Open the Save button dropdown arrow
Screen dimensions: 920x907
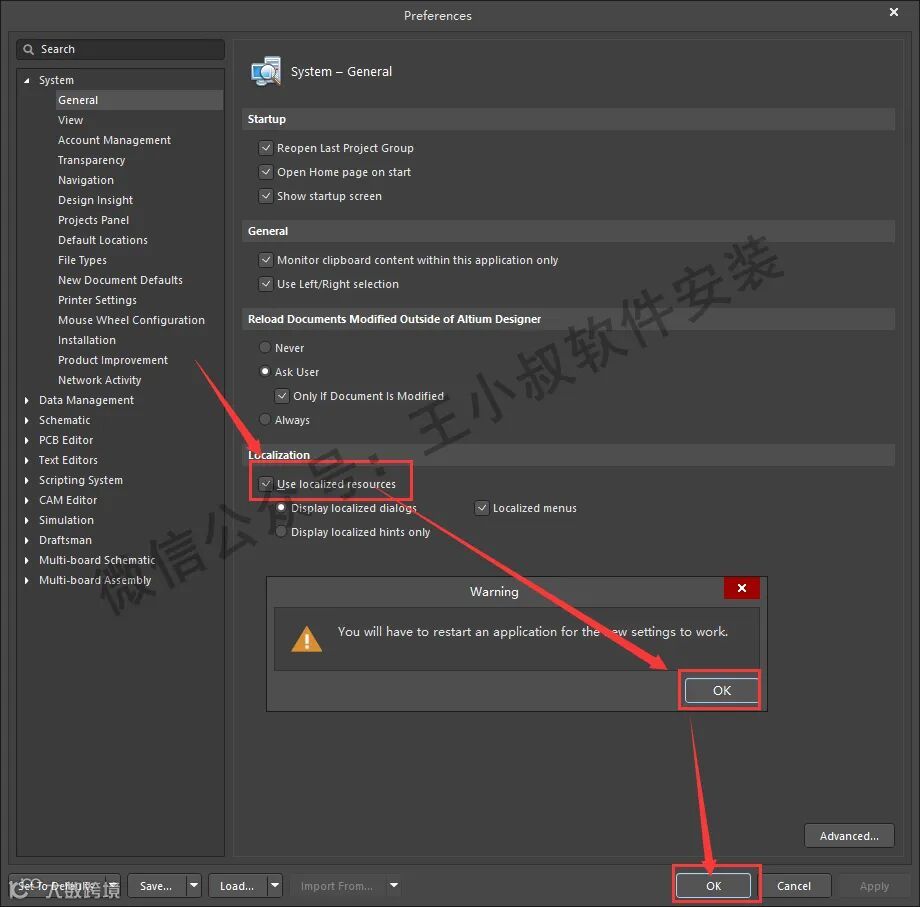(x=194, y=886)
